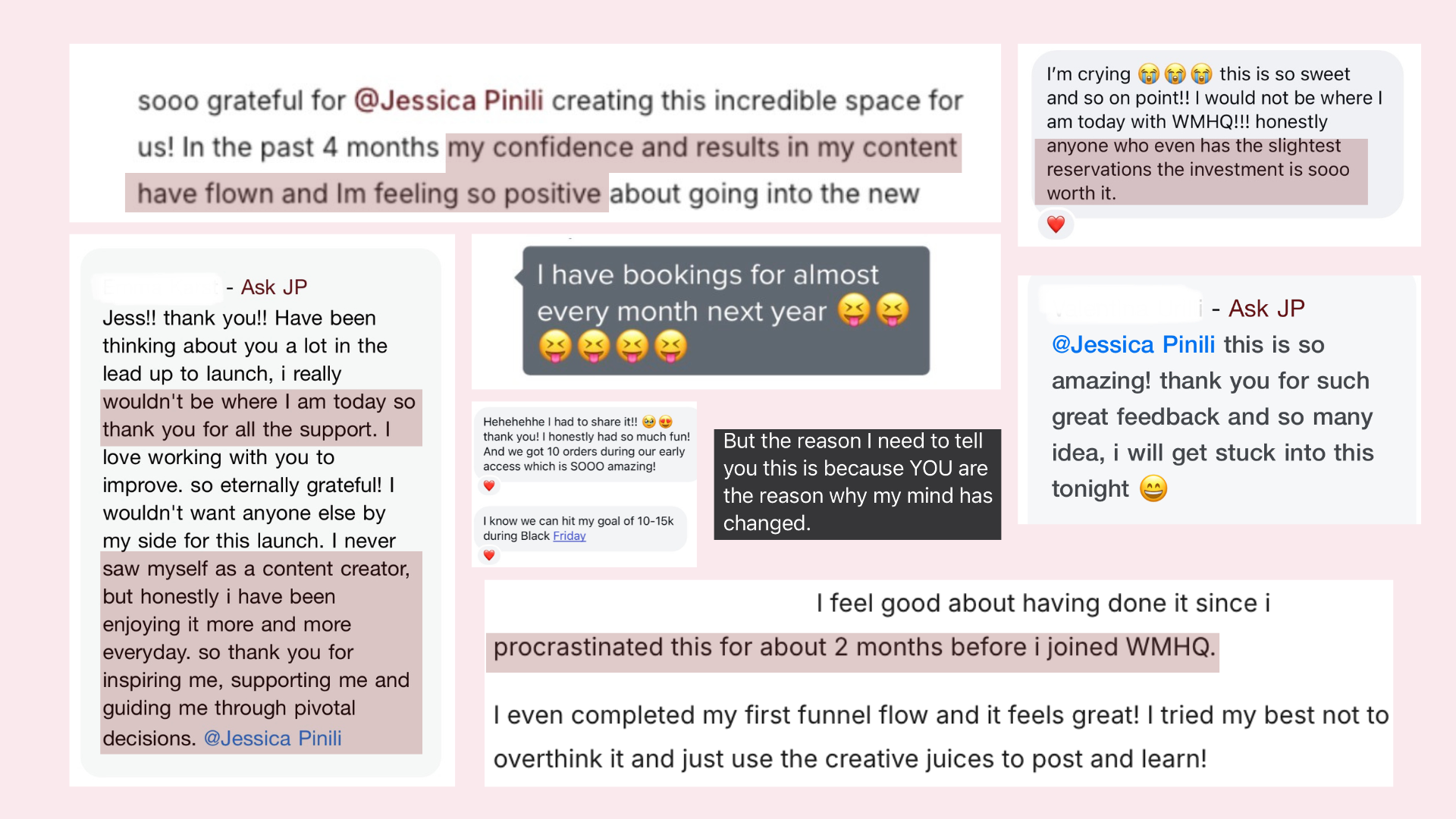Click the 'Ask JP' label on left testimonial
The width and height of the screenshot is (1456, 819).
pos(274,287)
